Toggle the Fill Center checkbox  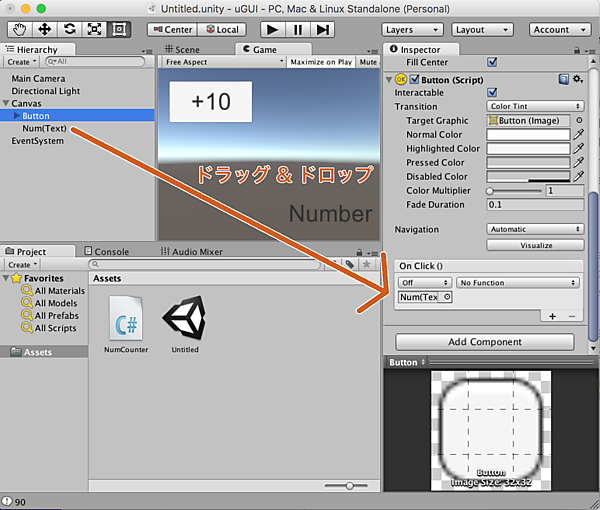[491, 62]
